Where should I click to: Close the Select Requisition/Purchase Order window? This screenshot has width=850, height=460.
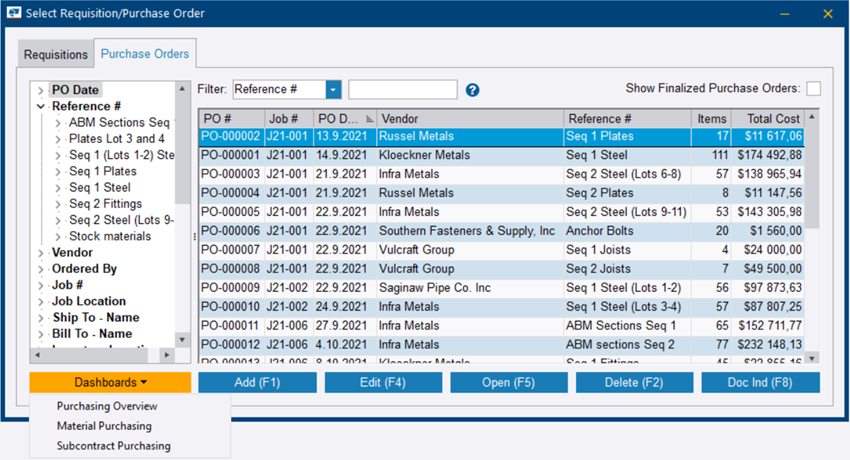click(827, 13)
